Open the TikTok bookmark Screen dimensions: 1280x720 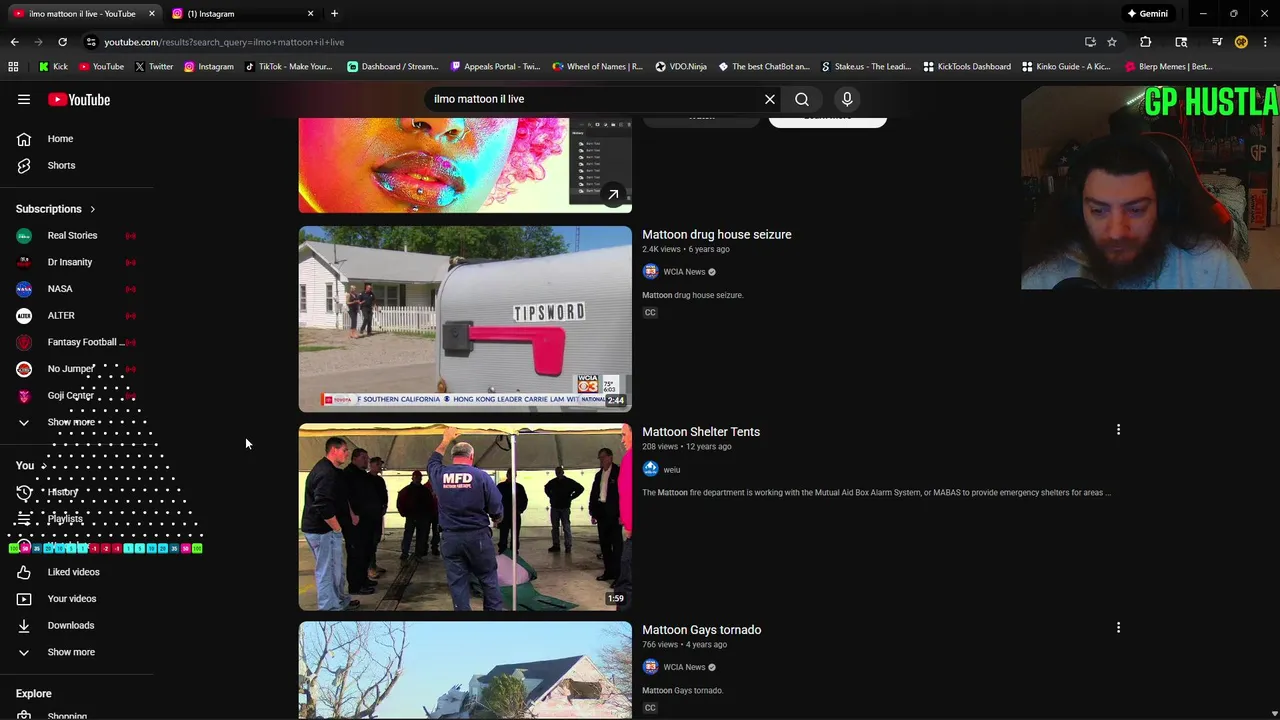click(288, 67)
